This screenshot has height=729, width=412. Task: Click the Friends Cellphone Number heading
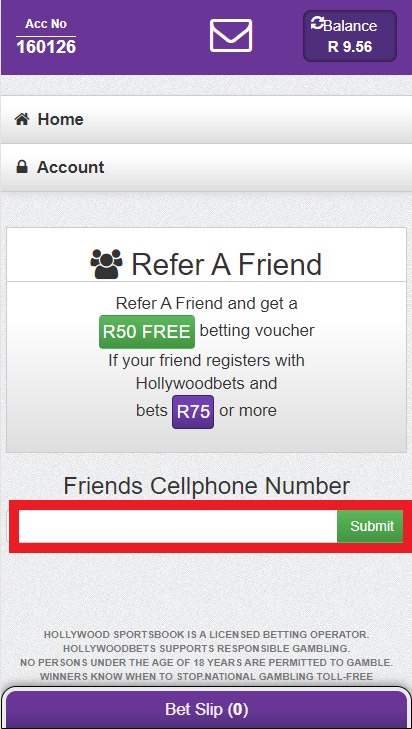point(206,486)
